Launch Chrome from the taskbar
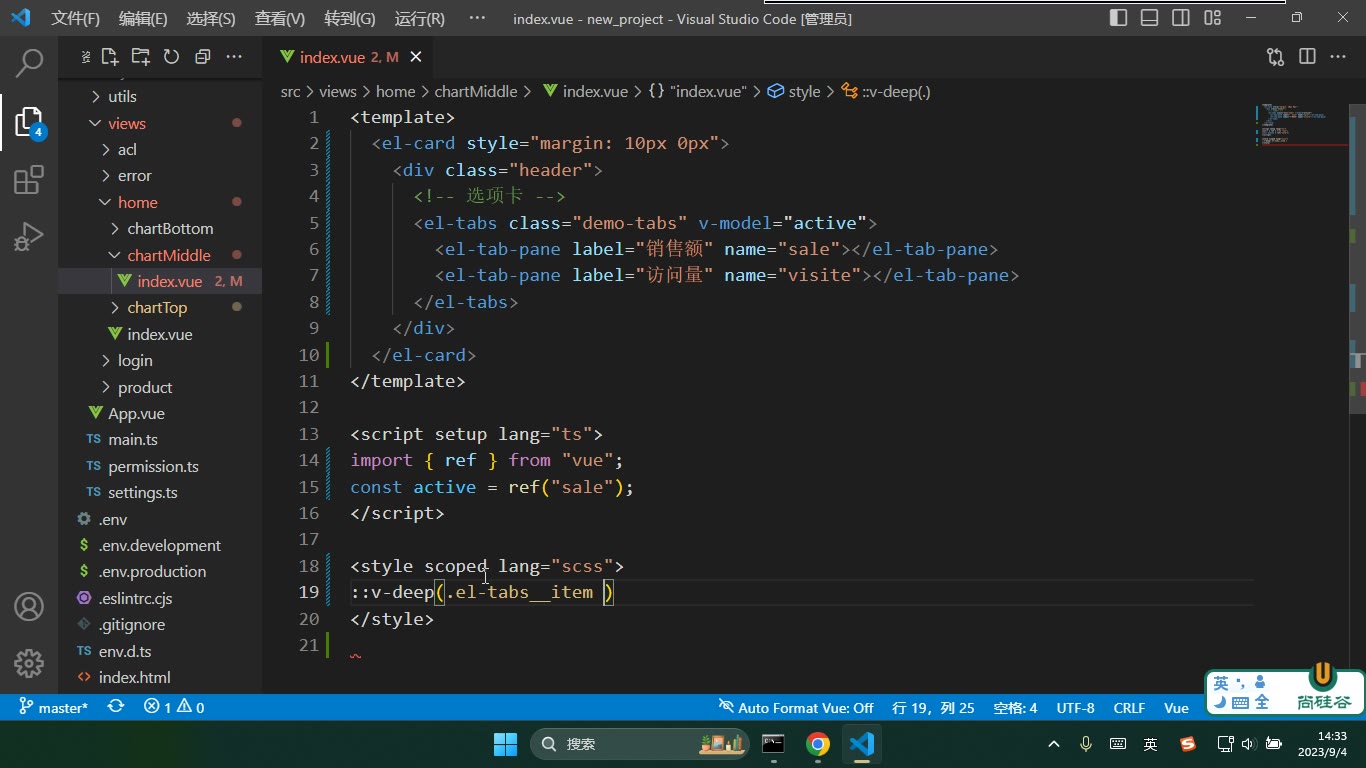The width and height of the screenshot is (1366, 768). coord(818,744)
